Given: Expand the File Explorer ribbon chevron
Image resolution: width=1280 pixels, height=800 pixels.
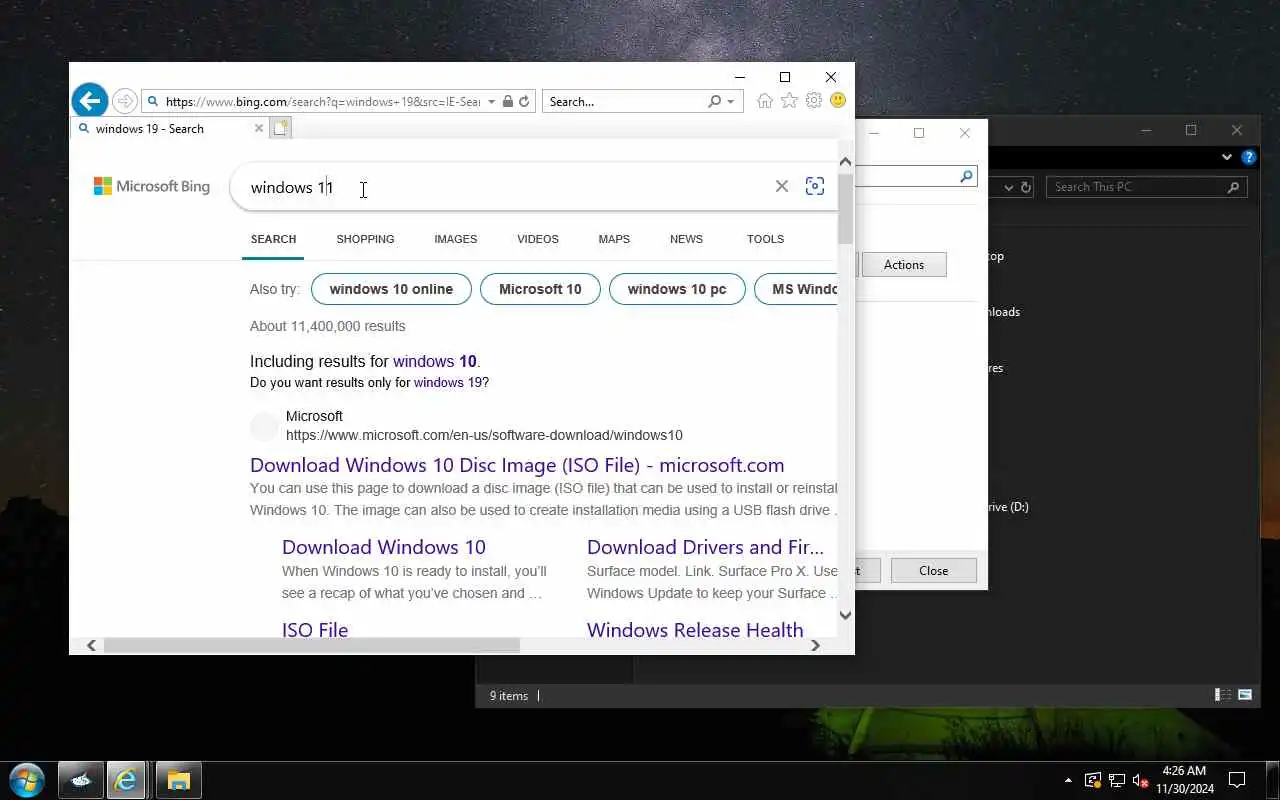Looking at the screenshot, I should click(1227, 157).
